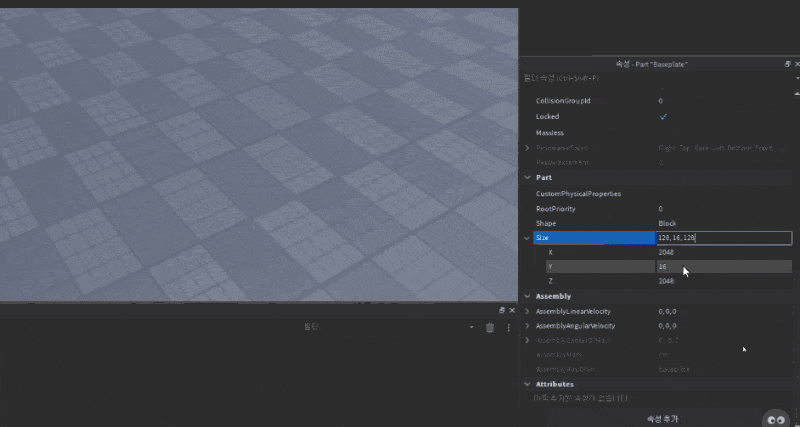Click the googly eyes icon at bottom right

click(x=776, y=420)
